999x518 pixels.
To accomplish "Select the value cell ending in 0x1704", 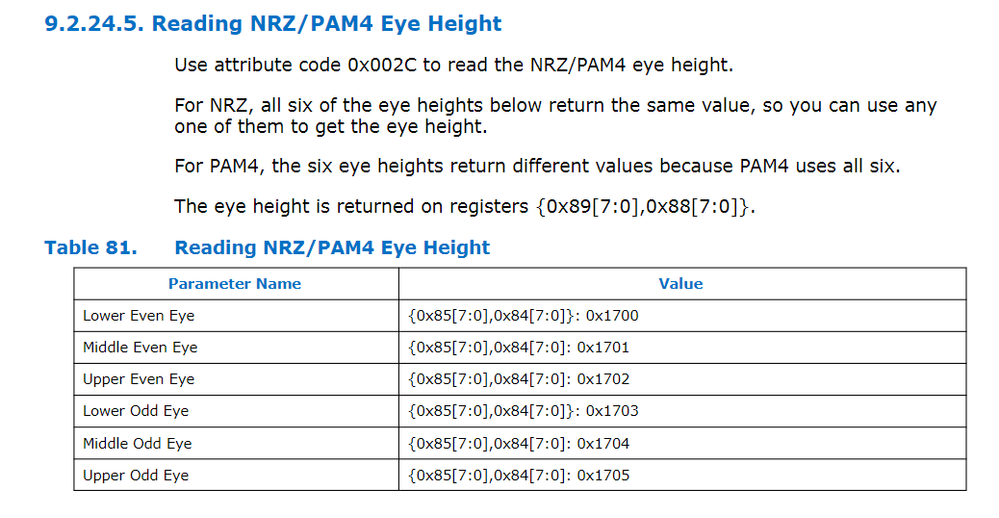I will point(519,443).
